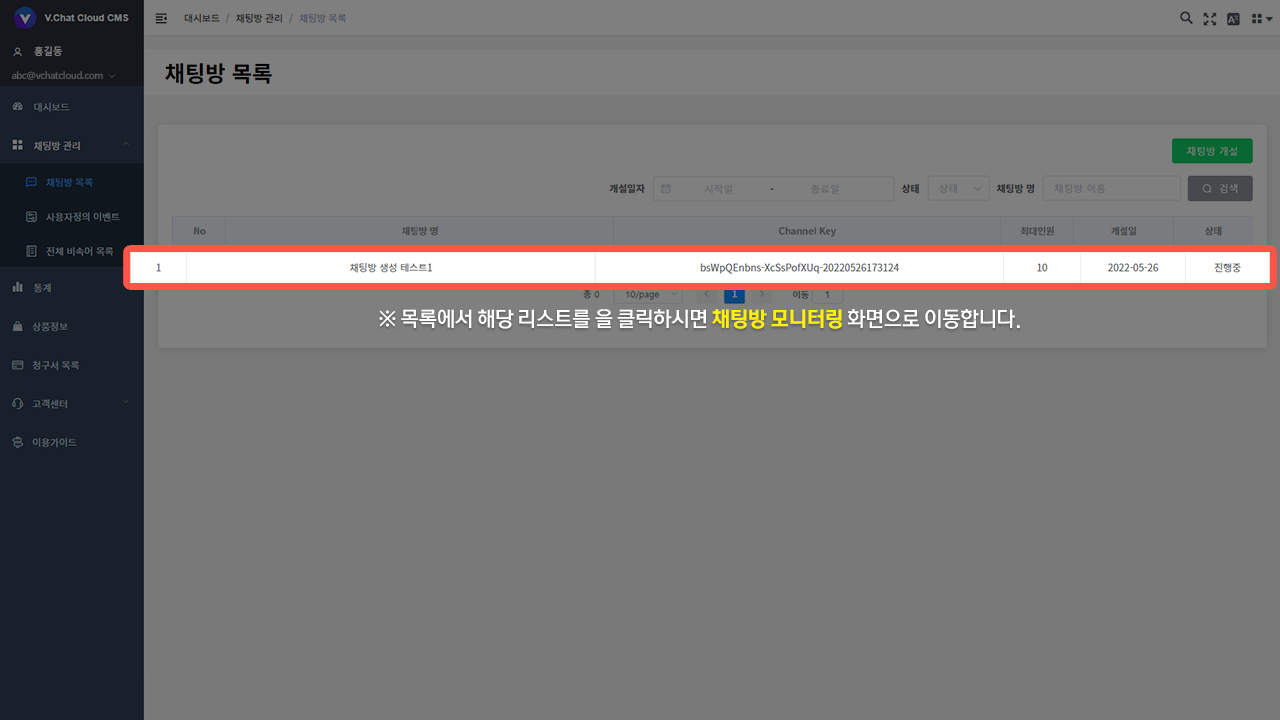The image size is (1280, 720).
Task: Open the search magnifier in the top bar
Action: click(1186, 18)
